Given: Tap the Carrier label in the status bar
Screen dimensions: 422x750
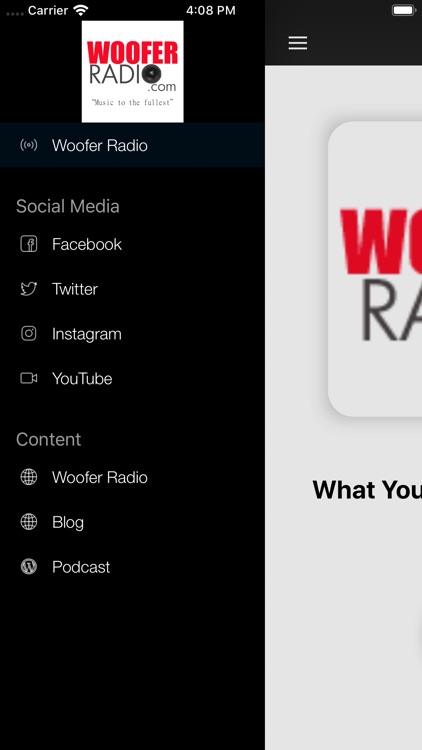Looking at the screenshot, I should (x=48, y=10).
